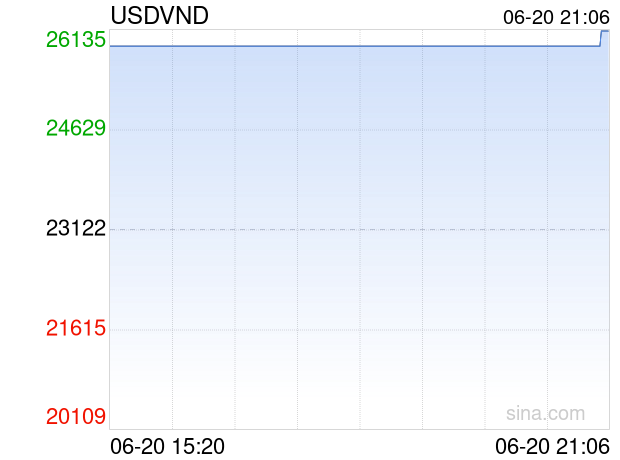Click the 21615 red price label
Image resolution: width=620 pixels, height=460 pixels.
tap(76, 328)
